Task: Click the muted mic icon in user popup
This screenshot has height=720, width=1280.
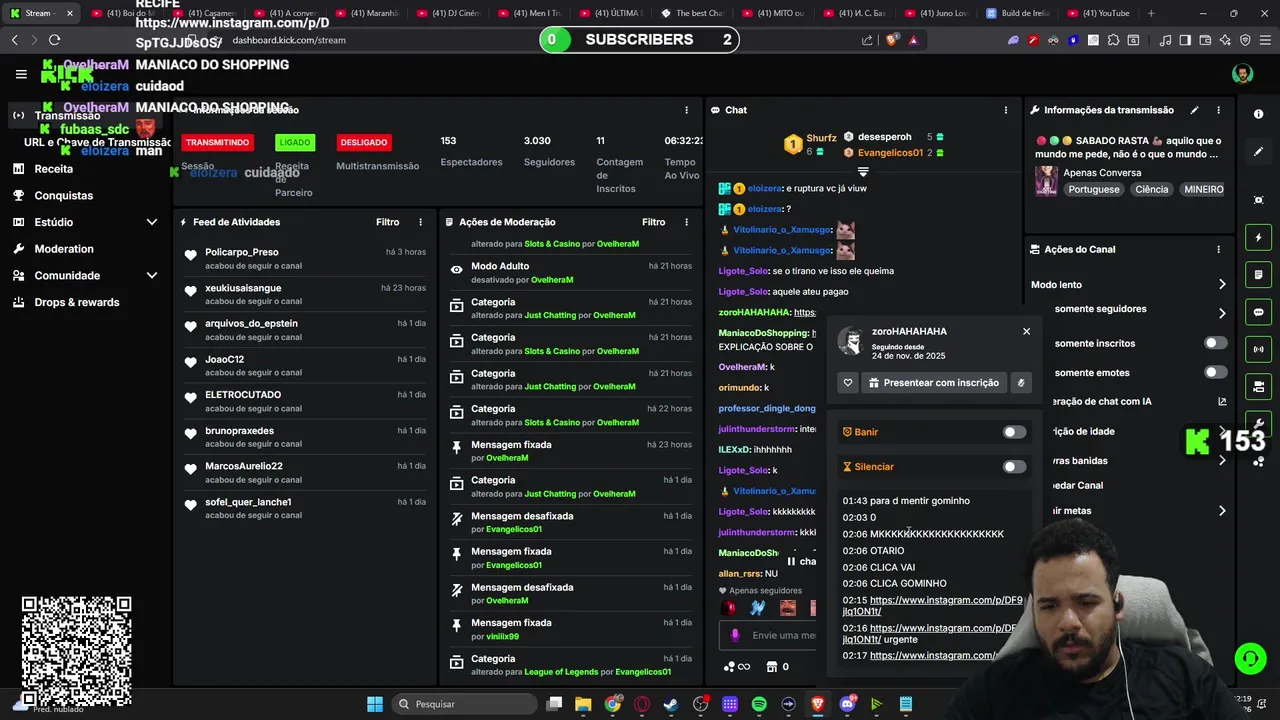Action: click(1021, 382)
